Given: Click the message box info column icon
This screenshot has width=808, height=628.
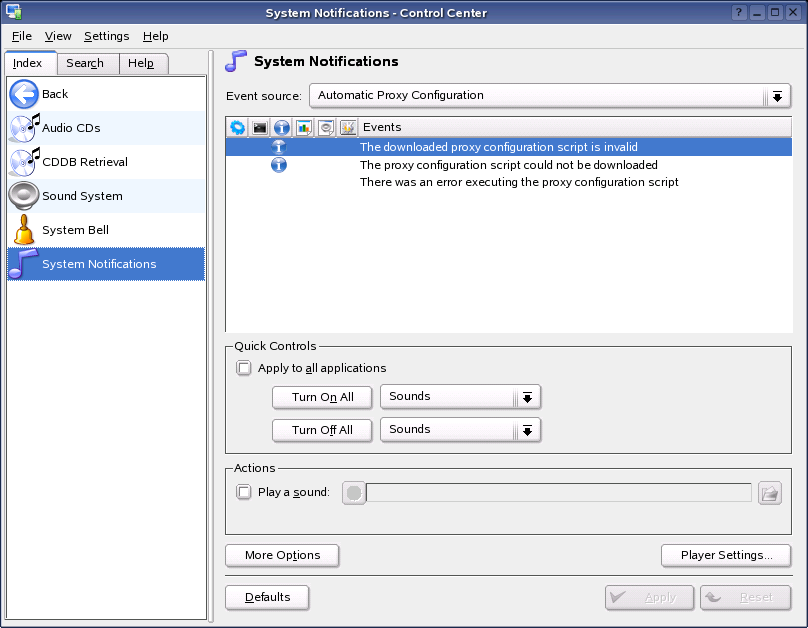Looking at the screenshot, I should 282,128.
